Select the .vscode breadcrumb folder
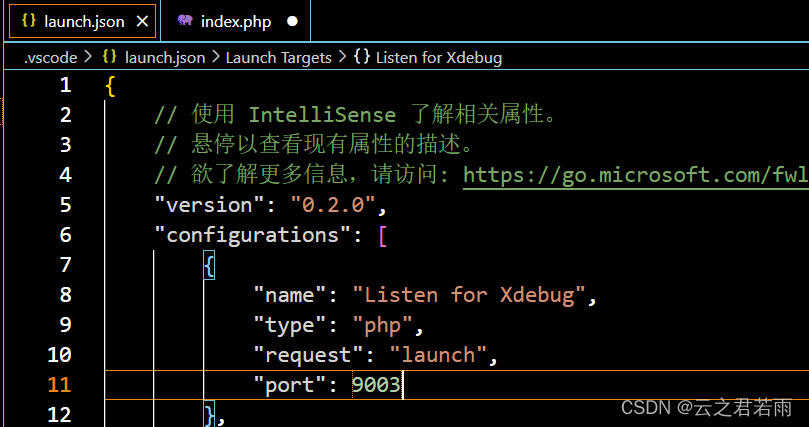The width and height of the screenshot is (809, 427). (51, 57)
